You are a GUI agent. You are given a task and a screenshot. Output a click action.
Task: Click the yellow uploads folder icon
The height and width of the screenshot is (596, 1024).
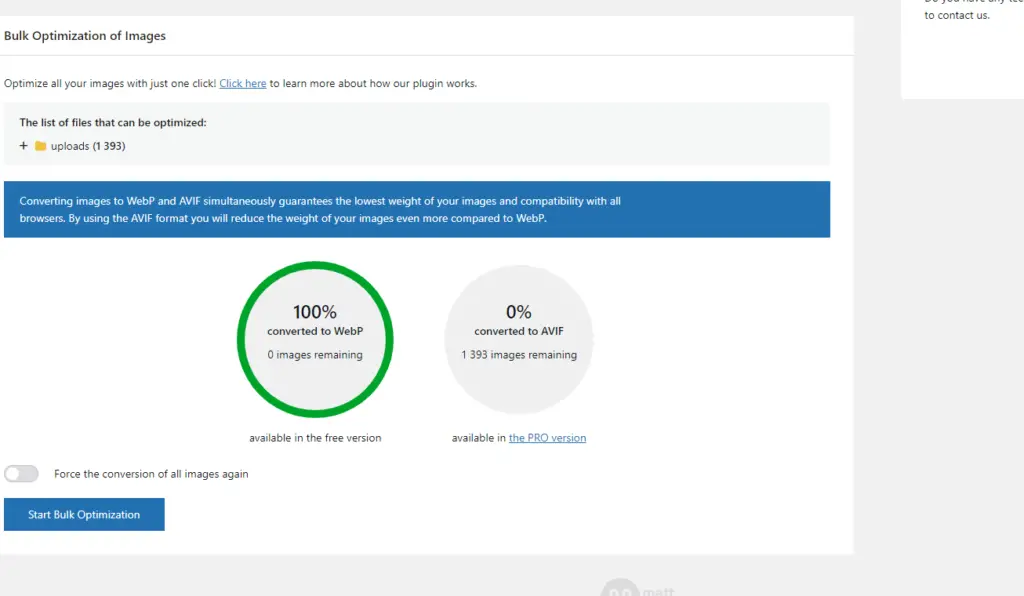click(x=40, y=146)
